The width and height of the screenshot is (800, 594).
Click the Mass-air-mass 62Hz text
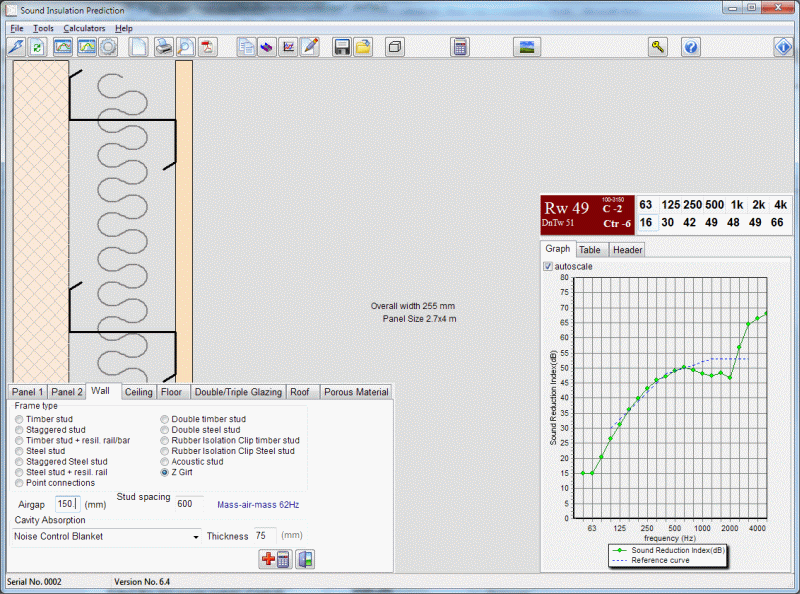(x=258, y=505)
